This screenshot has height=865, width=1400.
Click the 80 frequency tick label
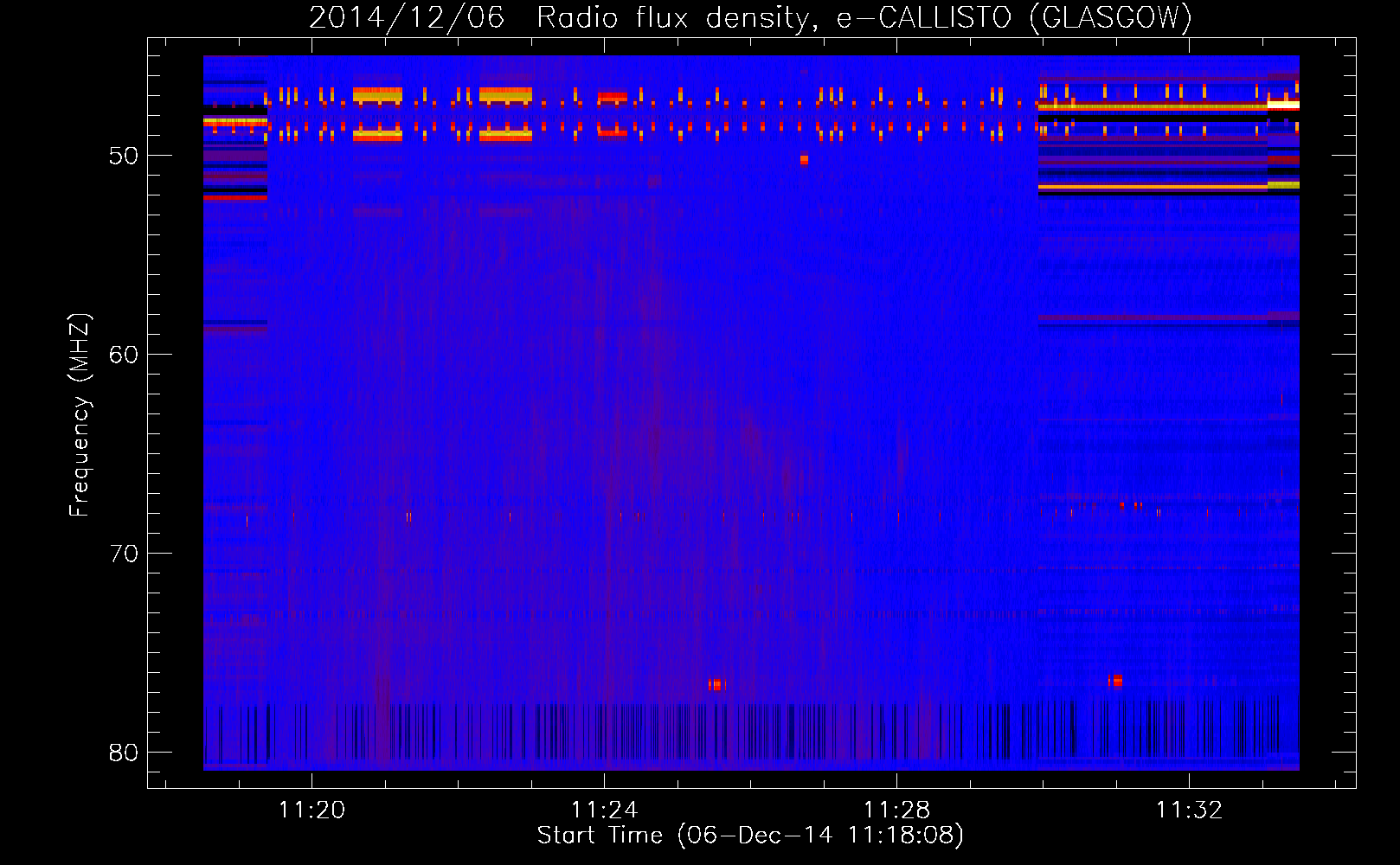pos(124,753)
